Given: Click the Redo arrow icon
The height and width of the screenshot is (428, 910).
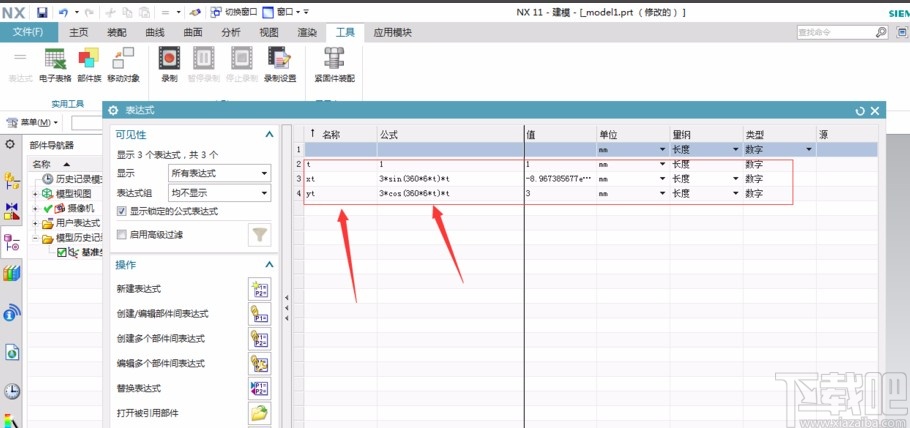Looking at the screenshot, I should tap(89, 12).
